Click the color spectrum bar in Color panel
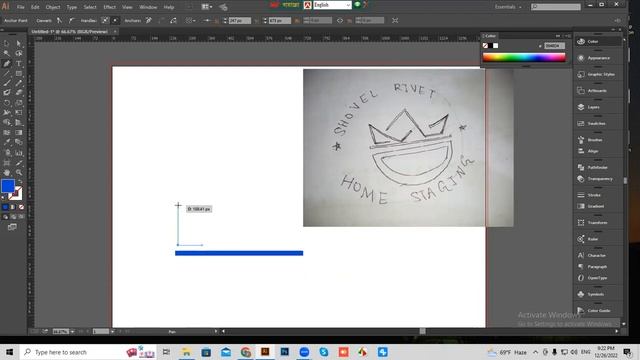This screenshot has height=360, width=640. [524, 57]
